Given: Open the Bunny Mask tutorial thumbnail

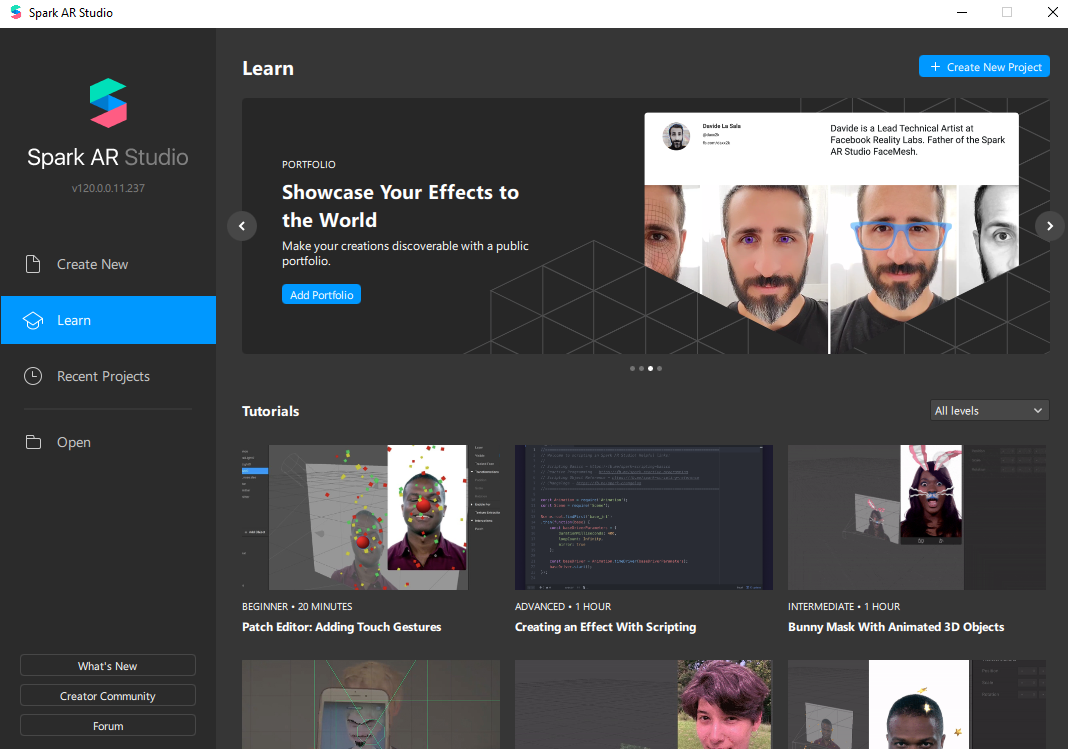Looking at the screenshot, I should click(917, 517).
